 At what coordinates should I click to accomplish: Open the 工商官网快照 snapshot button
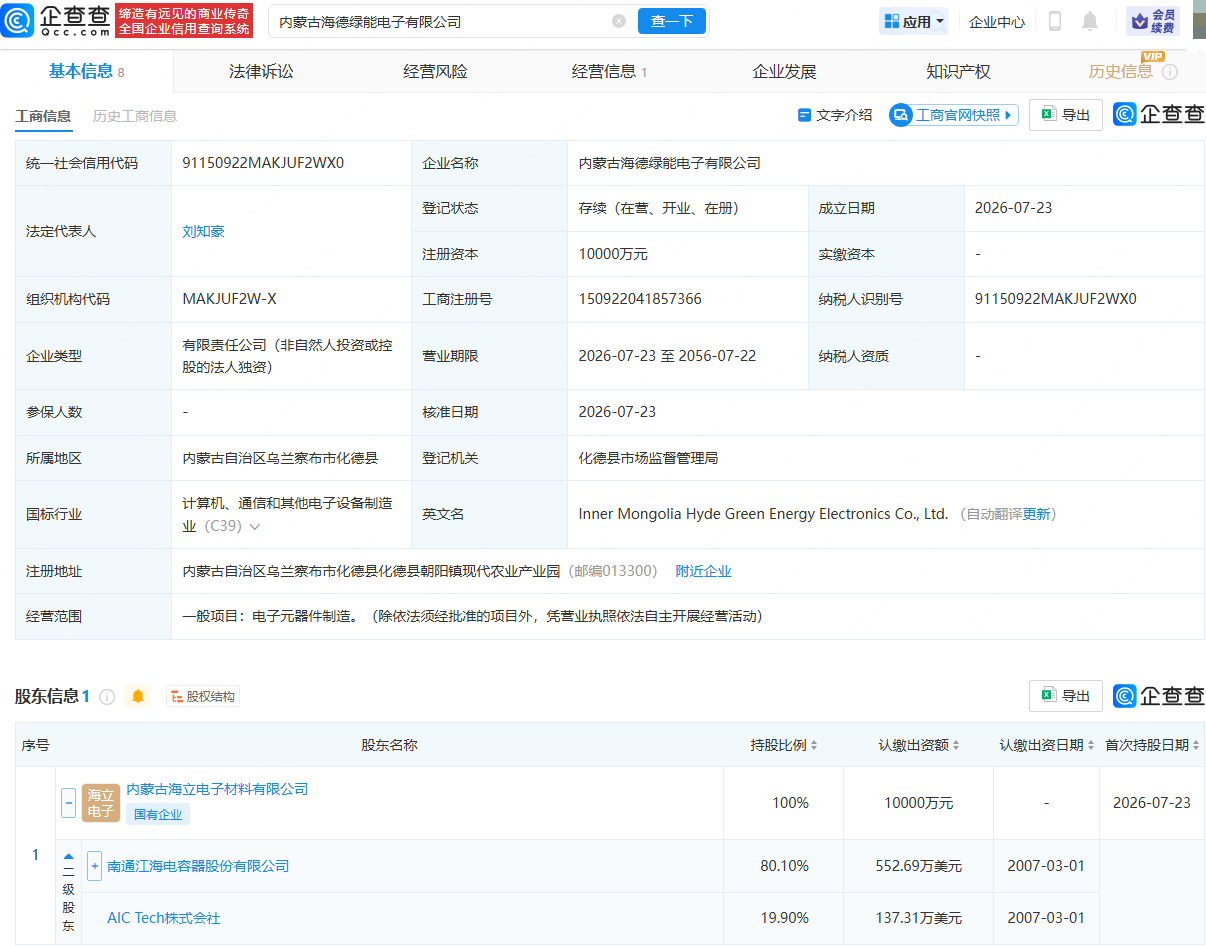pos(954,115)
